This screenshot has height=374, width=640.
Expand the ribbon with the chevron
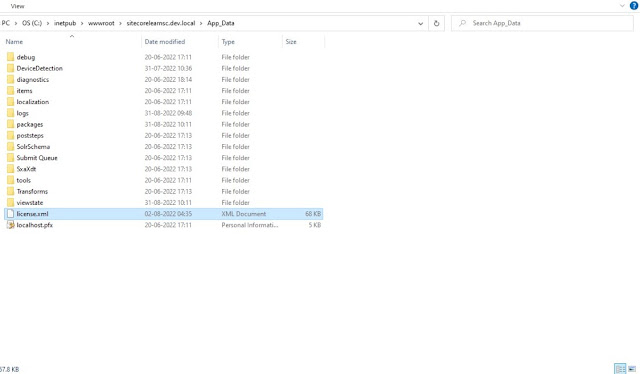pyautogui.click(x=622, y=6)
